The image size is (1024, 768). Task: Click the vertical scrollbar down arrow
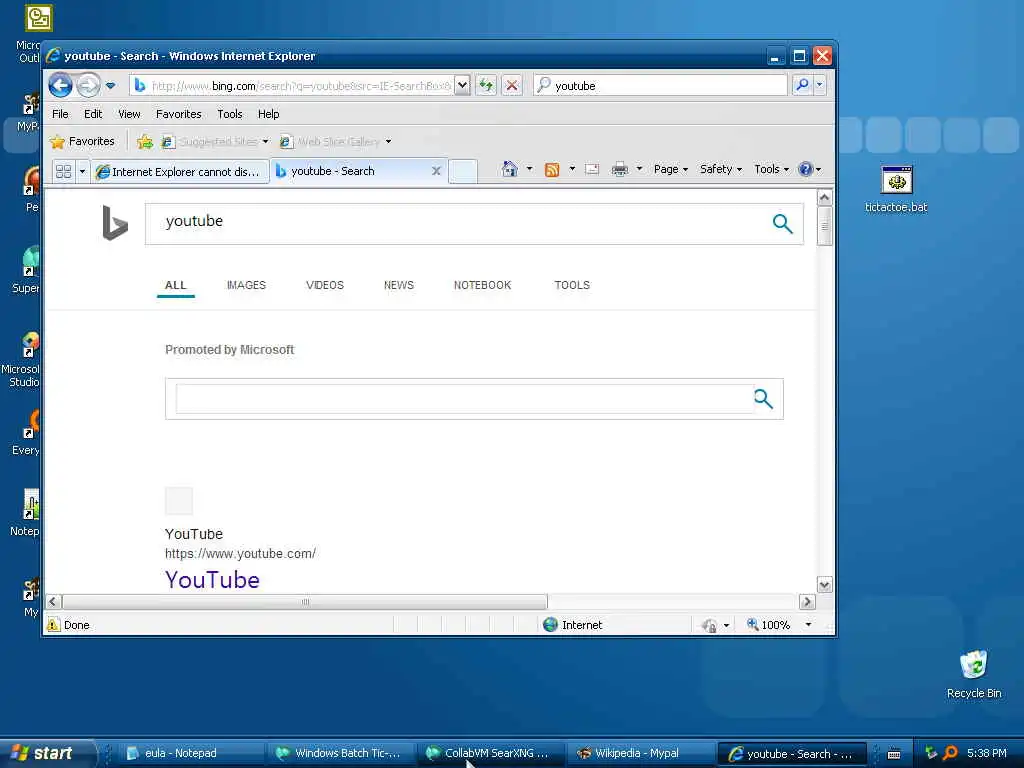[x=824, y=585]
